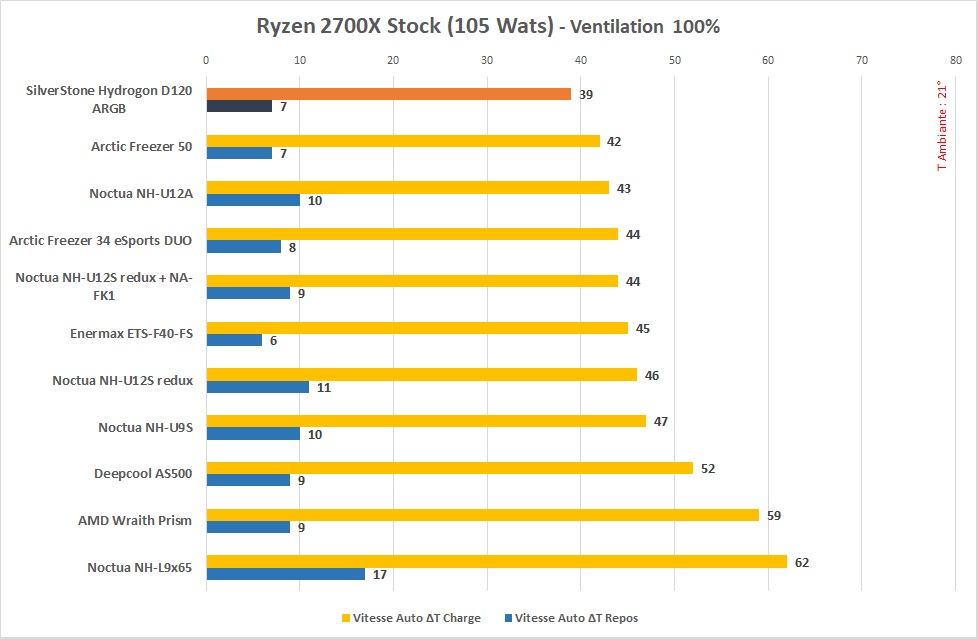978x639 pixels.
Task: Select Noctua NH-U12S redux + NA-FK1 label
Action: [104, 286]
